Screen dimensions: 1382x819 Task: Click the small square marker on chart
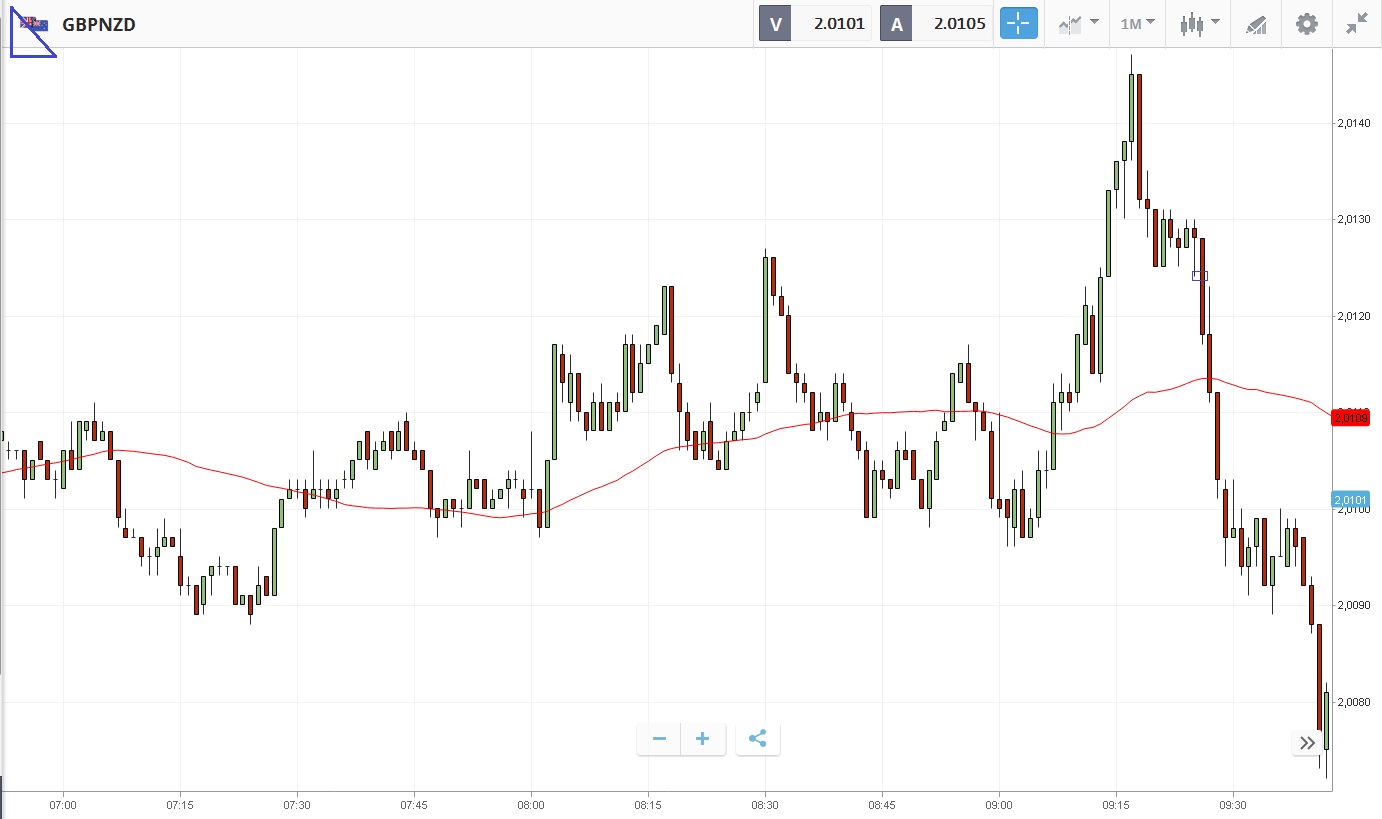[x=1200, y=276]
